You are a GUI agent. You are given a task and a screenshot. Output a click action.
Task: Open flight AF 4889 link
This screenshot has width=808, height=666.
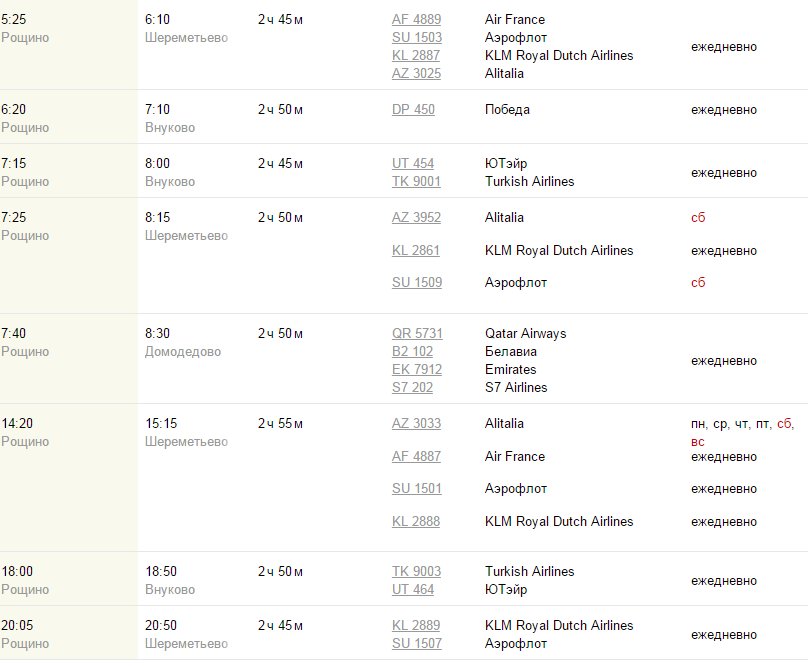[416, 20]
